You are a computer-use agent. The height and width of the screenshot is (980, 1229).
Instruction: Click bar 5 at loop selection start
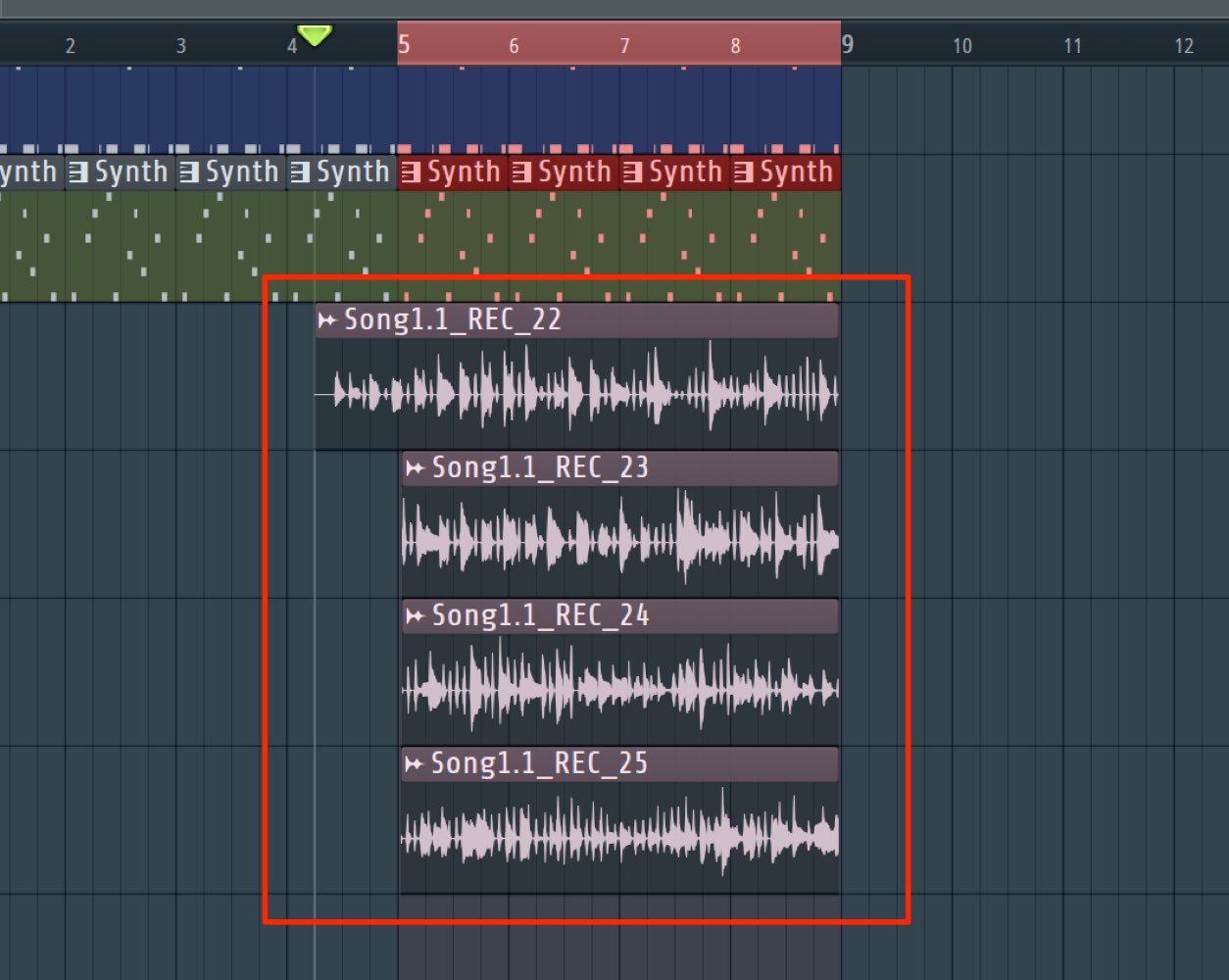[404, 45]
